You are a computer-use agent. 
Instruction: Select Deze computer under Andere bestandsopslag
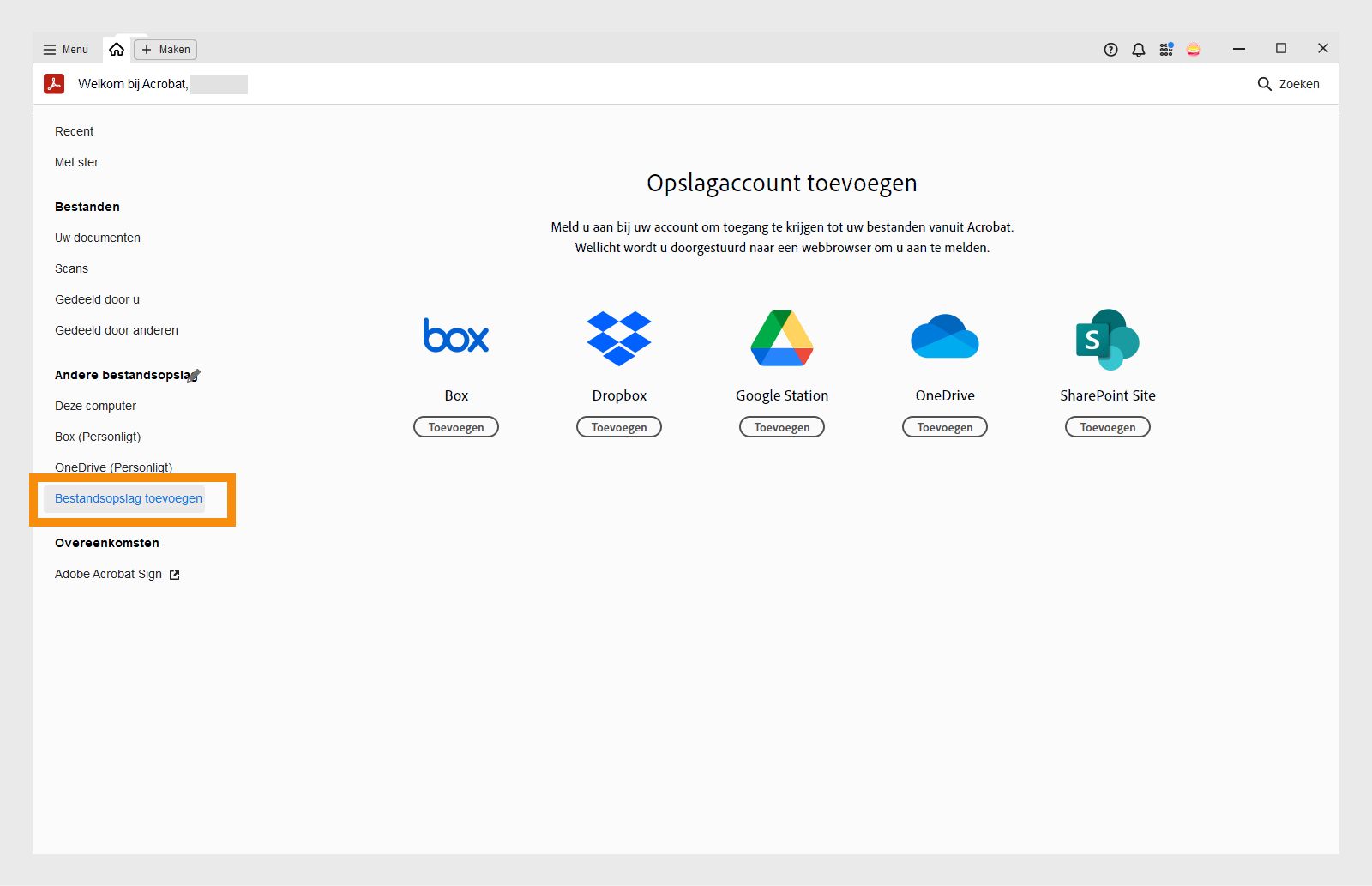(95, 405)
